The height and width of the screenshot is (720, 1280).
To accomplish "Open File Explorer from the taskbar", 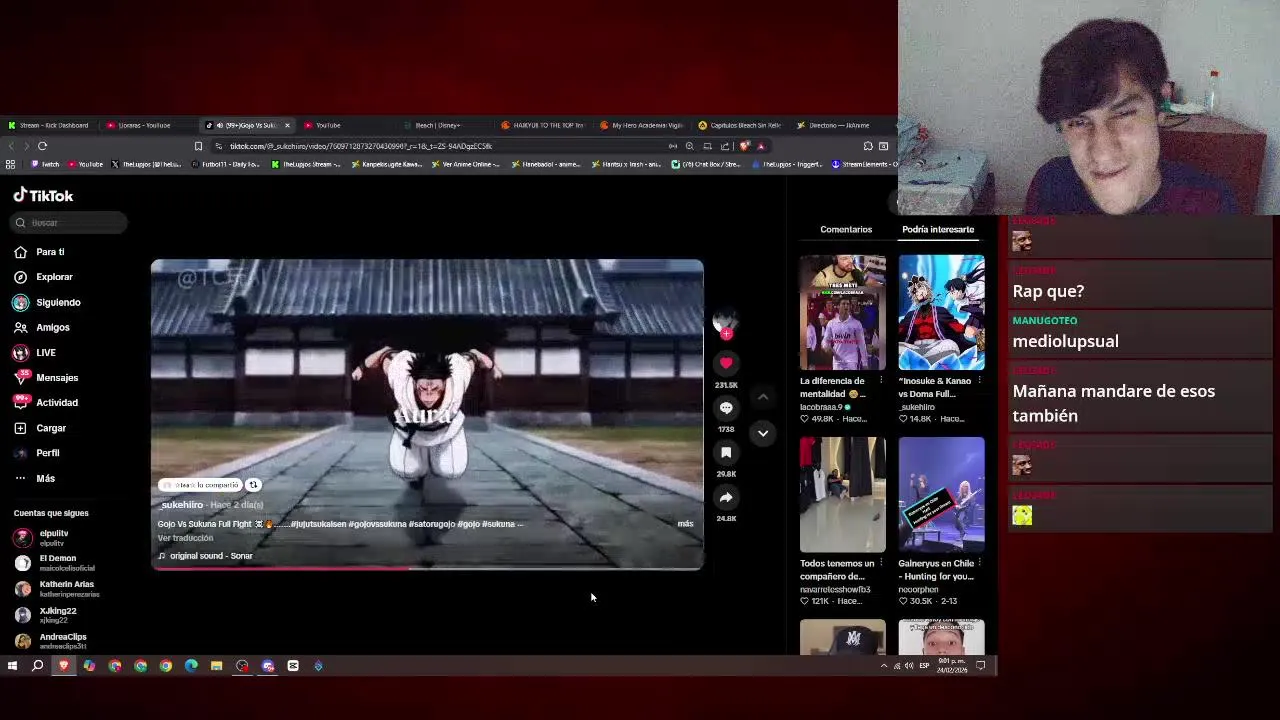I will 216,666.
